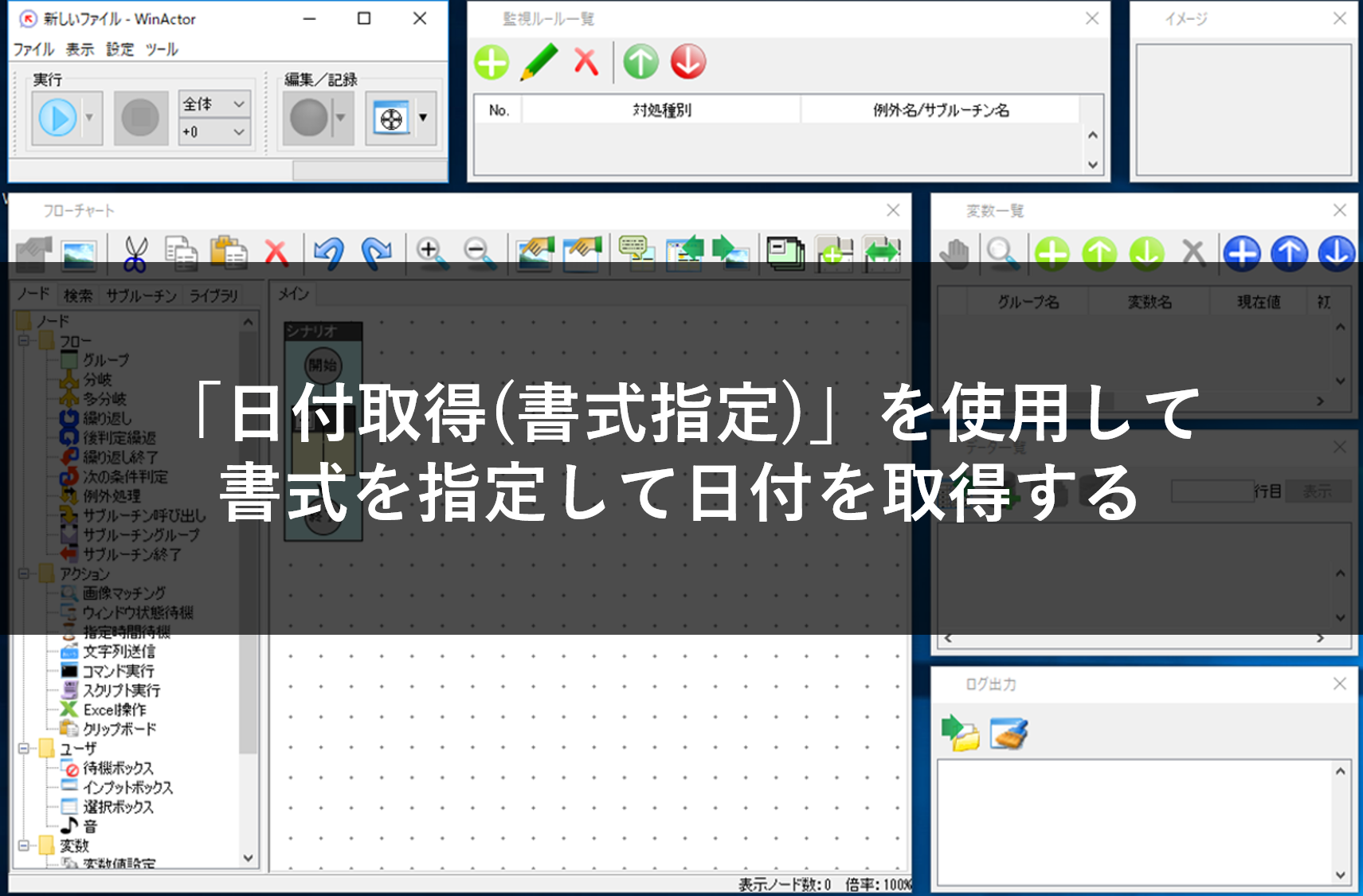Click the 例外名/サブルーチン名 column header

[x=940, y=110]
